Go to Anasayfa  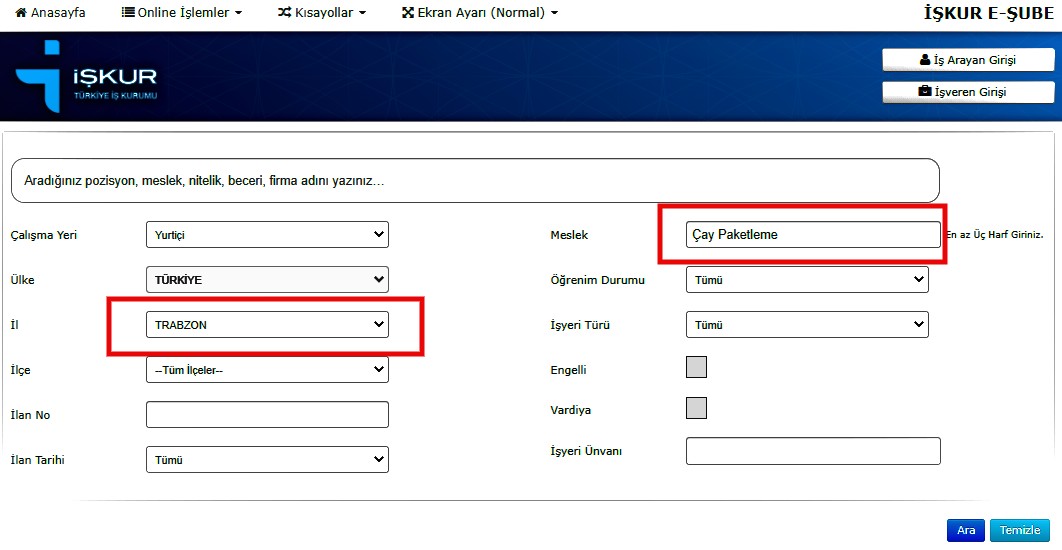coord(50,12)
